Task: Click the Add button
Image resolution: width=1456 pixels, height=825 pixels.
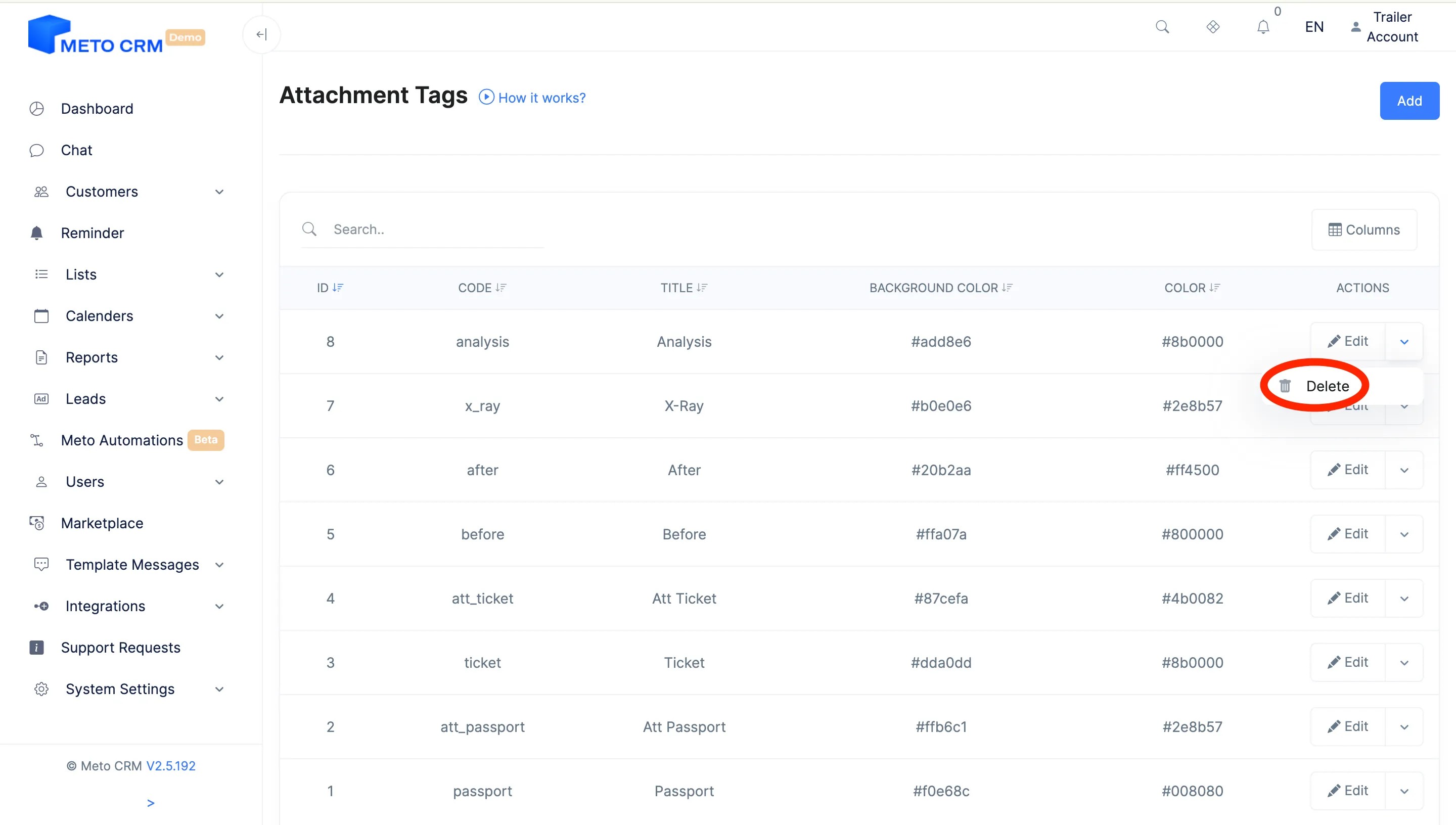Action: pyautogui.click(x=1409, y=100)
